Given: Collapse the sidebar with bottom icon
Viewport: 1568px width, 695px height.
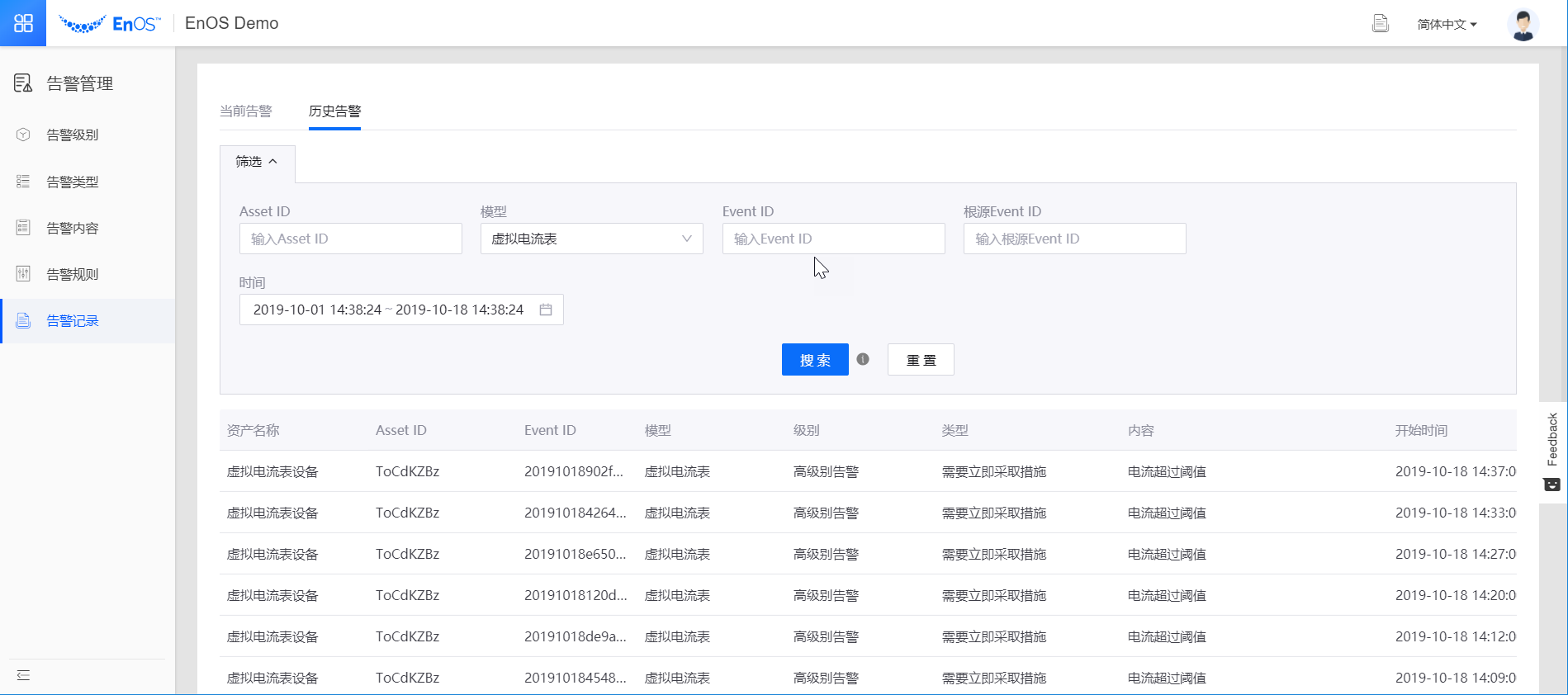Looking at the screenshot, I should click(x=23, y=675).
